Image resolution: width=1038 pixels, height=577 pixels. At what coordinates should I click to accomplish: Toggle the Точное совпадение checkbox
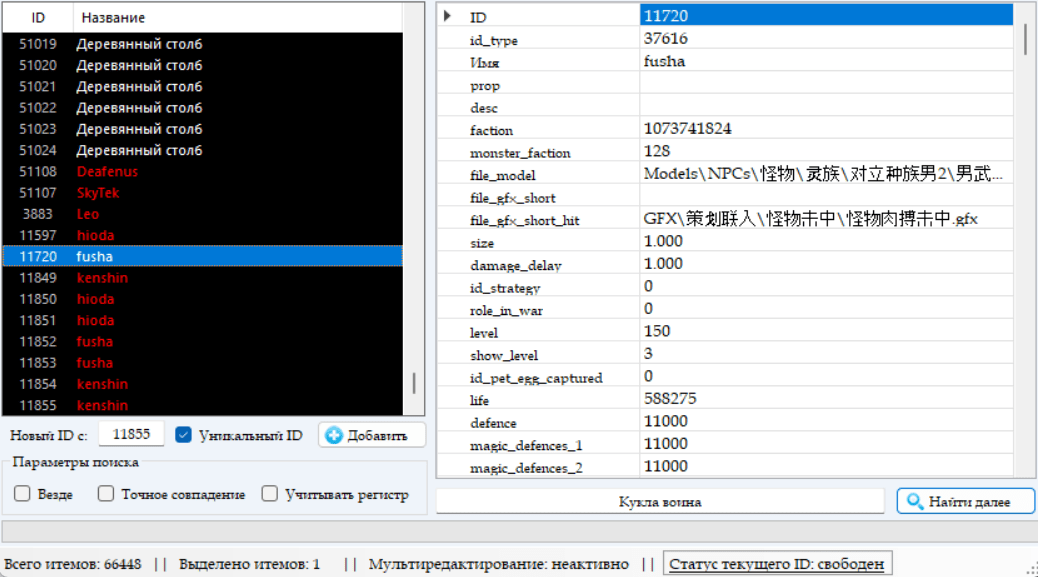(x=105, y=493)
